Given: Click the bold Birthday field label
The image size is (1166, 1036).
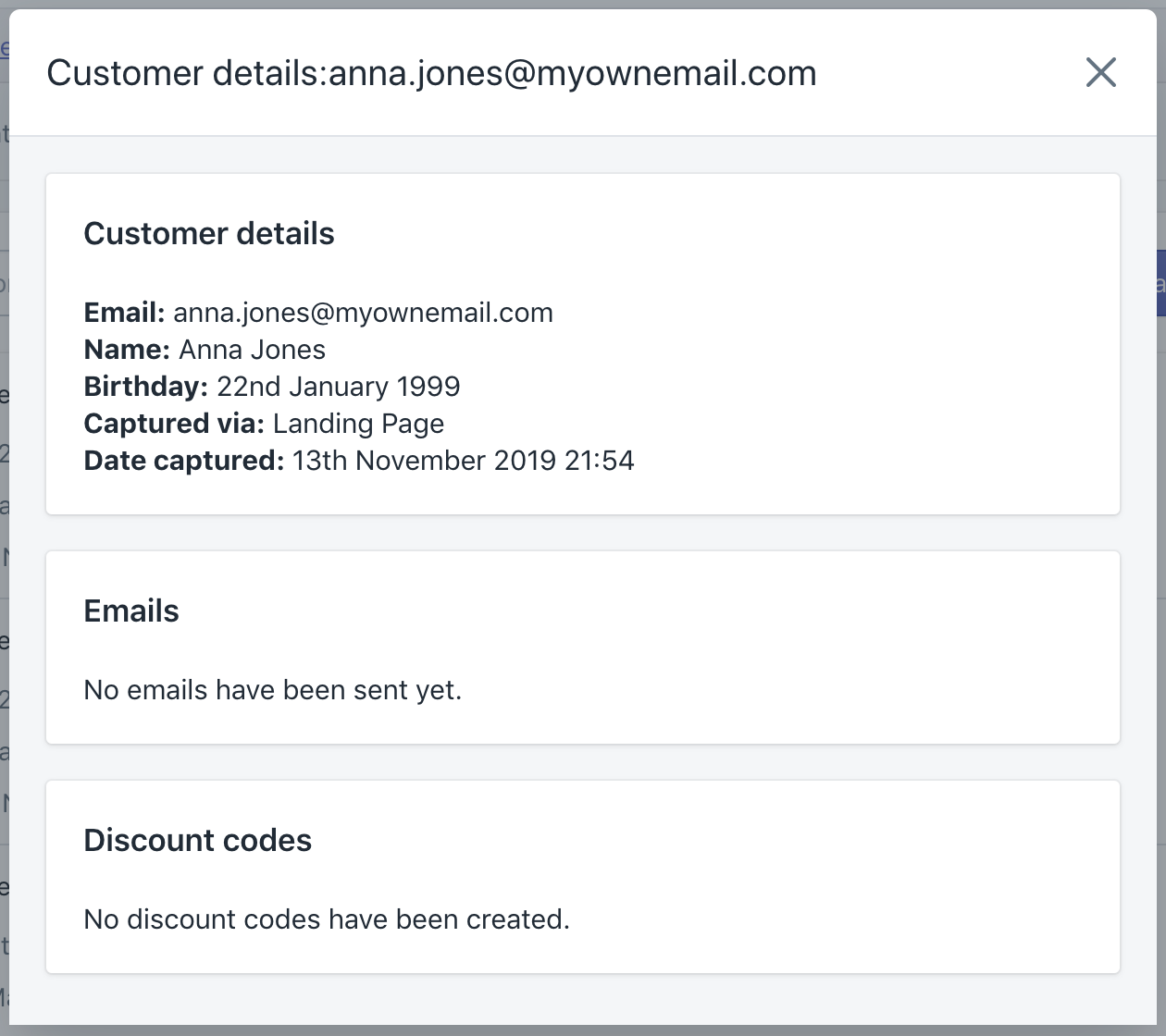Looking at the screenshot, I should point(145,387).
